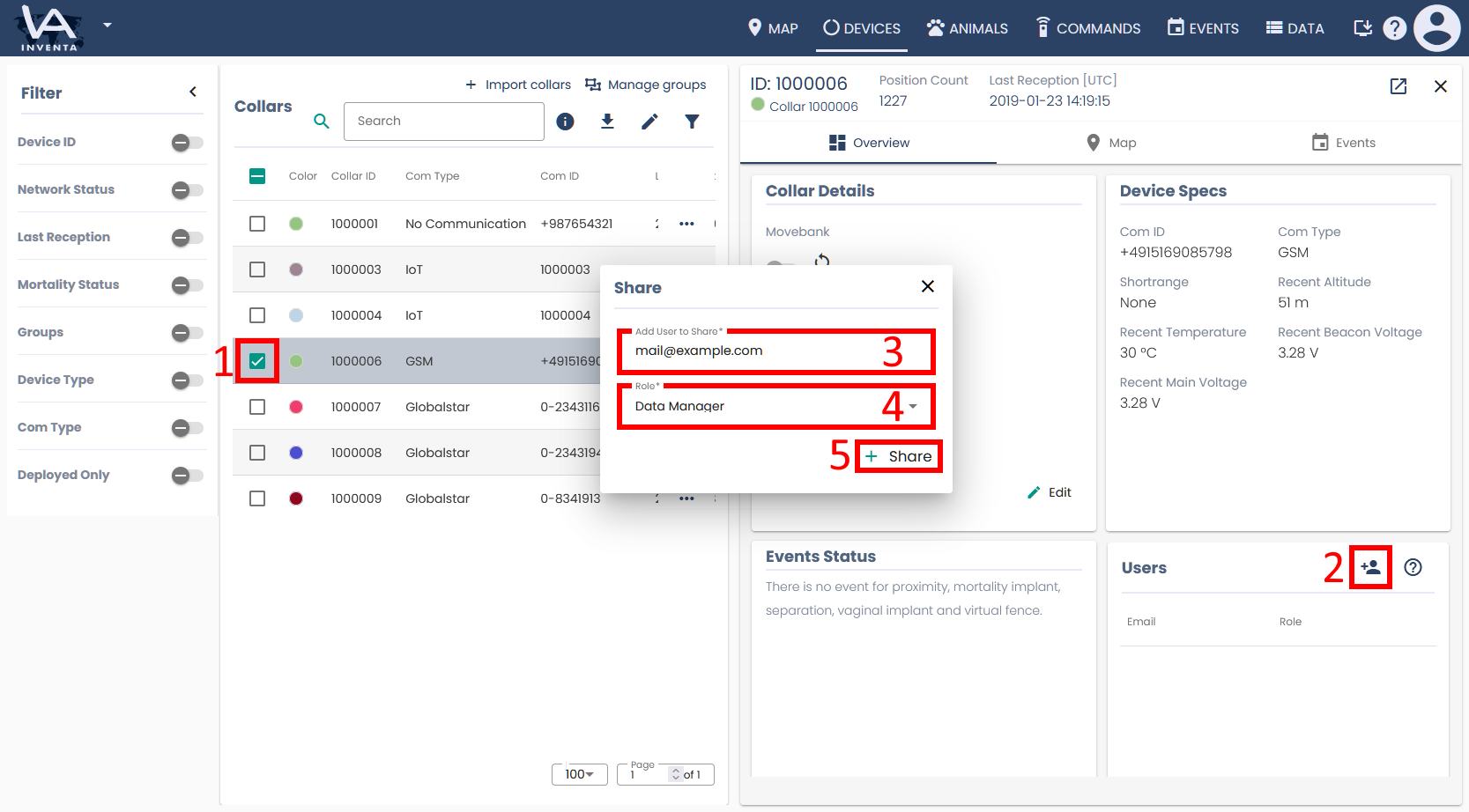Image resolution: width=1469 pixels, height=812 pixels.
Task: Click the red color dot of collar 1000007
Action: pyautogui.click(x=296, y=407)
